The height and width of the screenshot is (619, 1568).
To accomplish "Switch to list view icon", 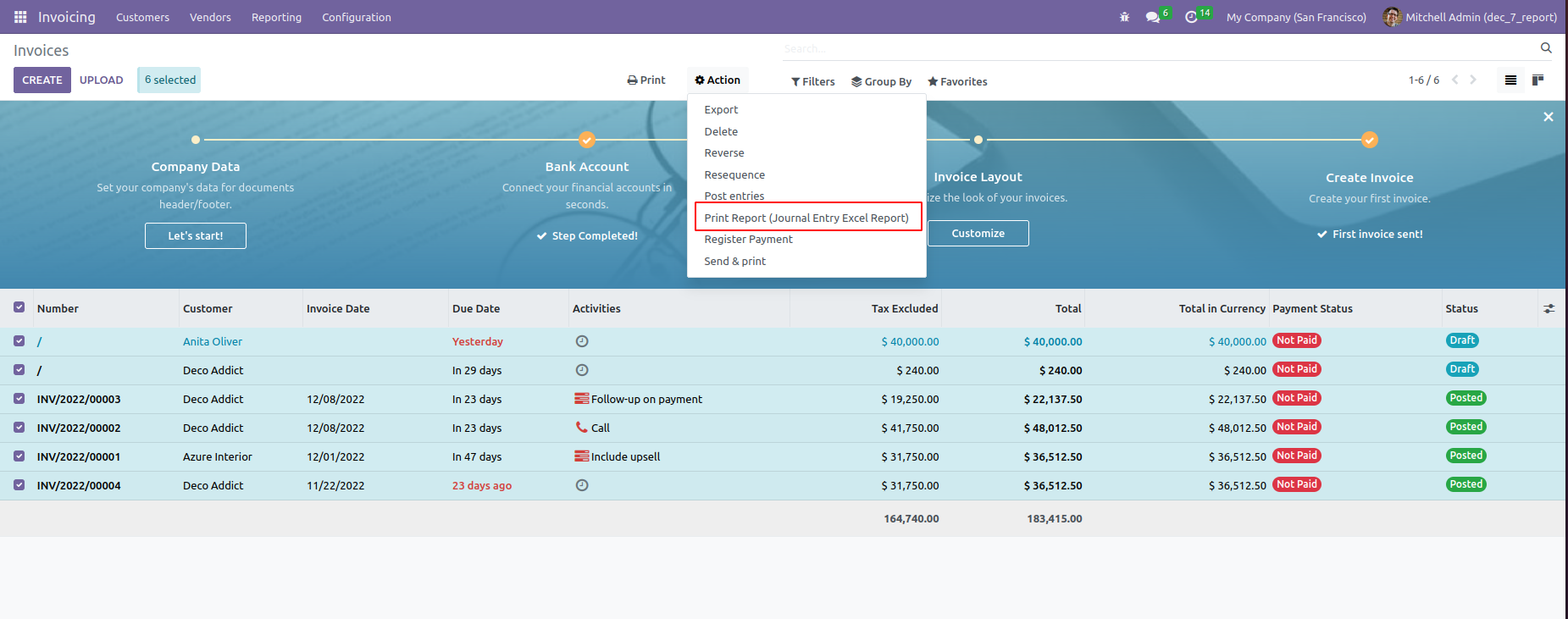I will click(x=1510, y=80).
